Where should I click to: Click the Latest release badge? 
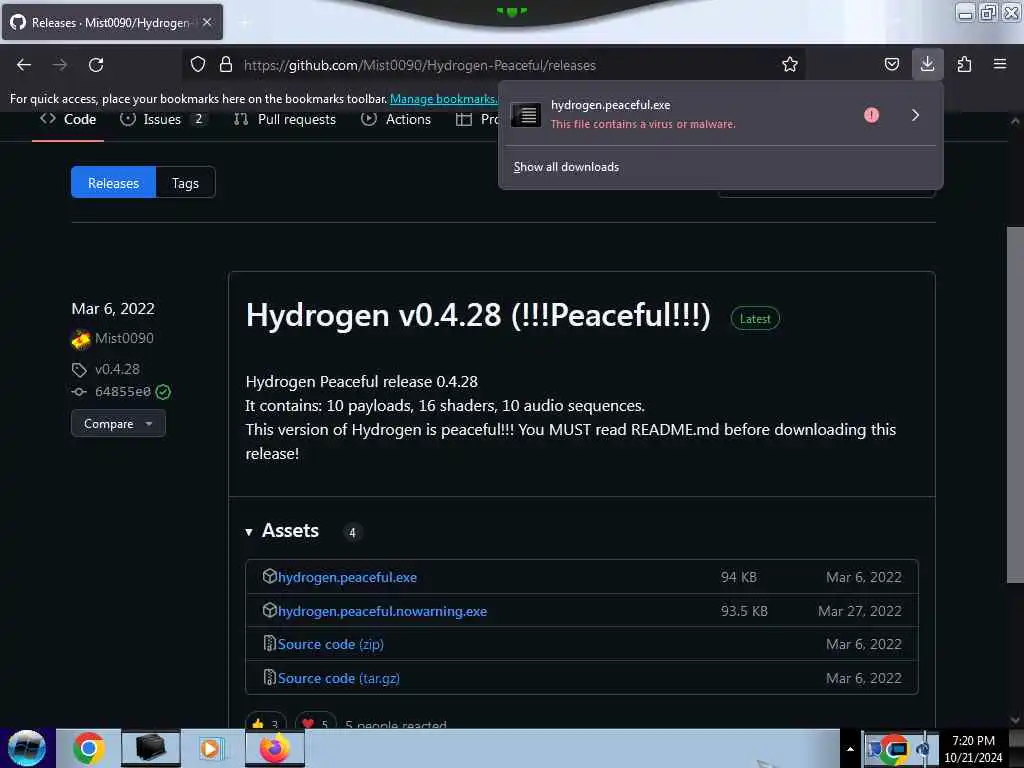coord(755,319)
